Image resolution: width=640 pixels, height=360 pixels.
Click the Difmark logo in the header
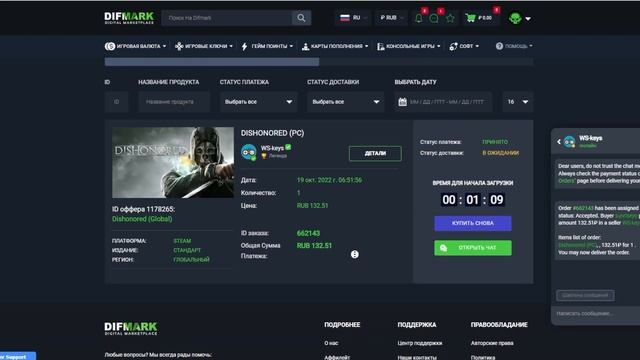tap(129, 18)
